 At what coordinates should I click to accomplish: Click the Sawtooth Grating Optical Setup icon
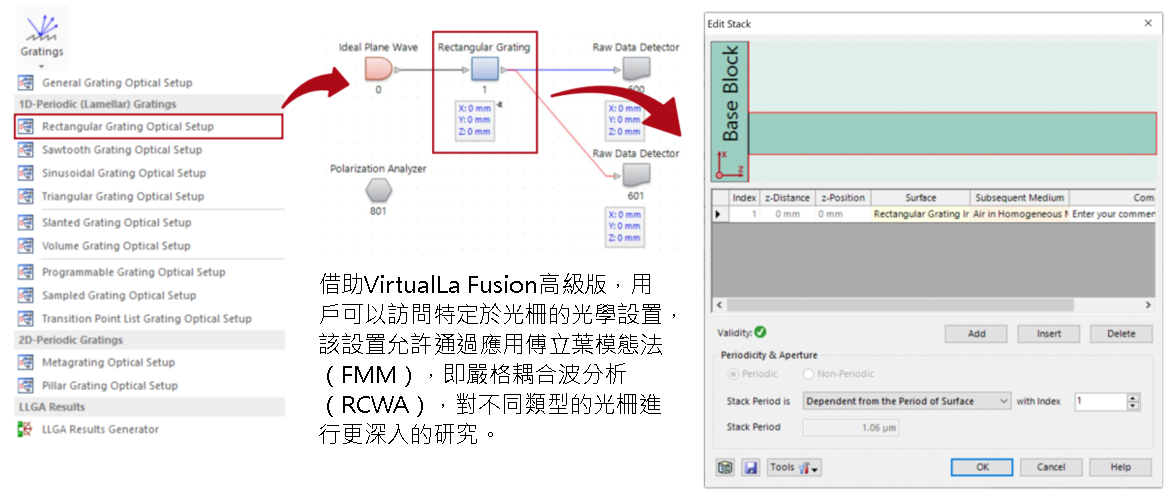(26, 149)
